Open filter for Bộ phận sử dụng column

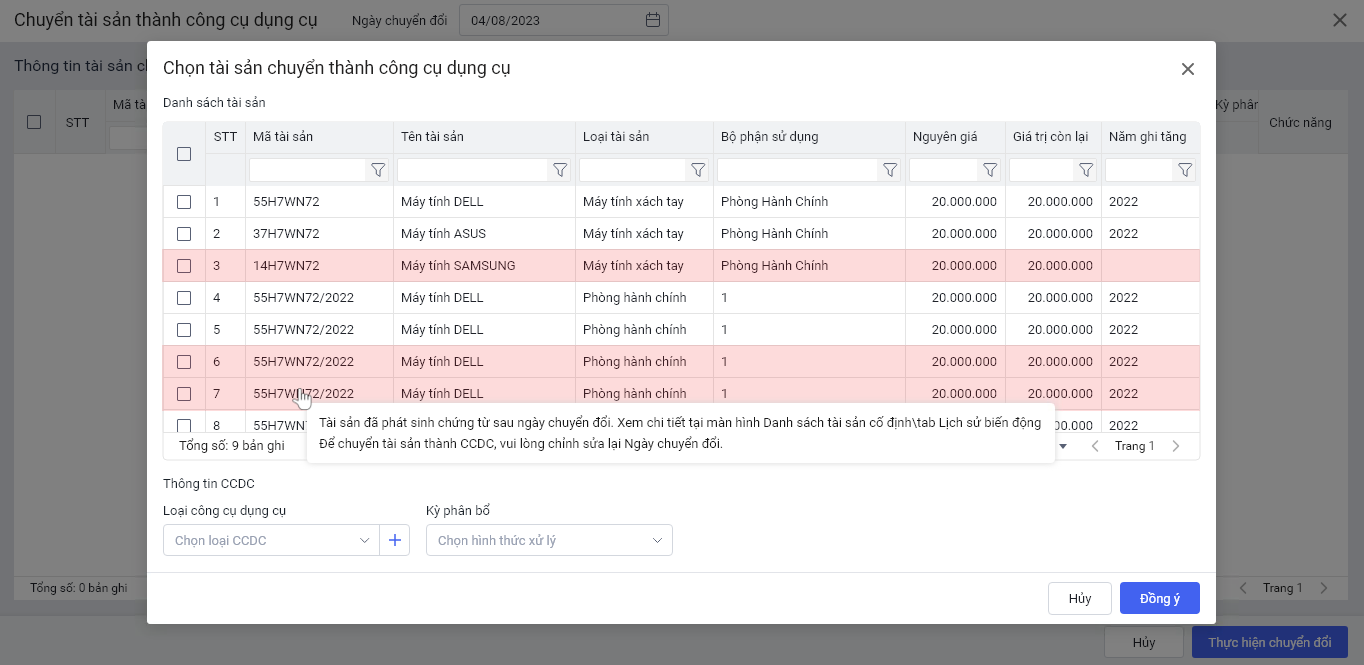(889, 170)
